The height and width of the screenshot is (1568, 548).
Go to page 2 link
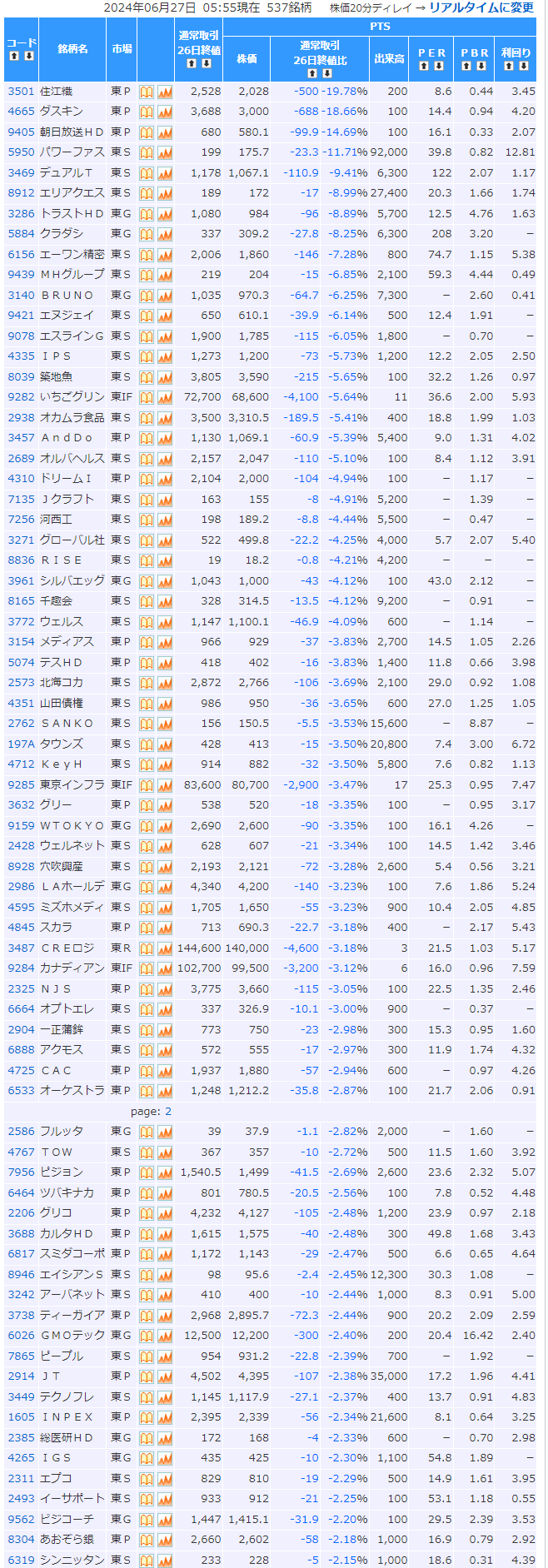pos(168,1112)
